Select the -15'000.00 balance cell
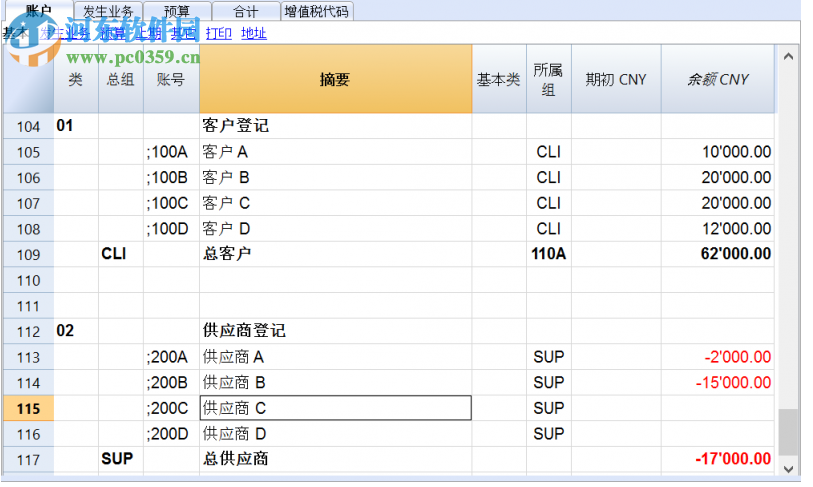Viewport: 813px width, 487px height. (718, 383)
